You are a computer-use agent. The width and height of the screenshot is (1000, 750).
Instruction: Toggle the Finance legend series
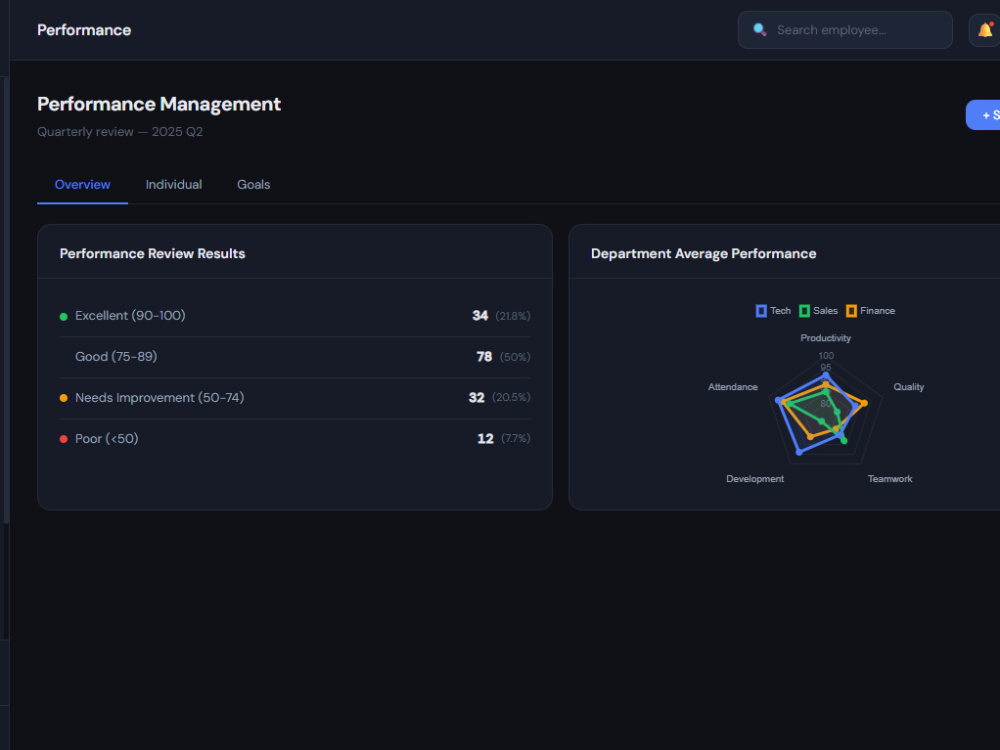click(871, 311)
